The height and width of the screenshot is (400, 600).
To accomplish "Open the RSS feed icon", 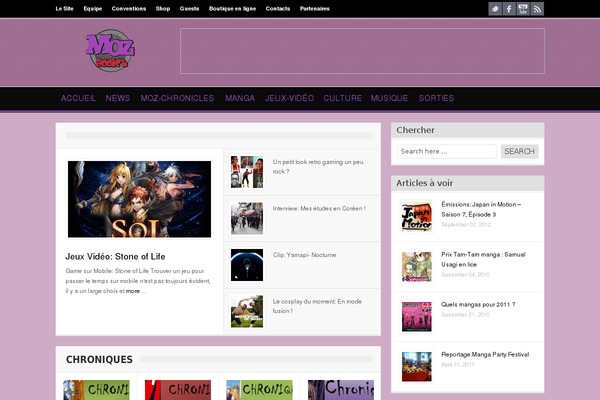I will [x=537, y=9].
